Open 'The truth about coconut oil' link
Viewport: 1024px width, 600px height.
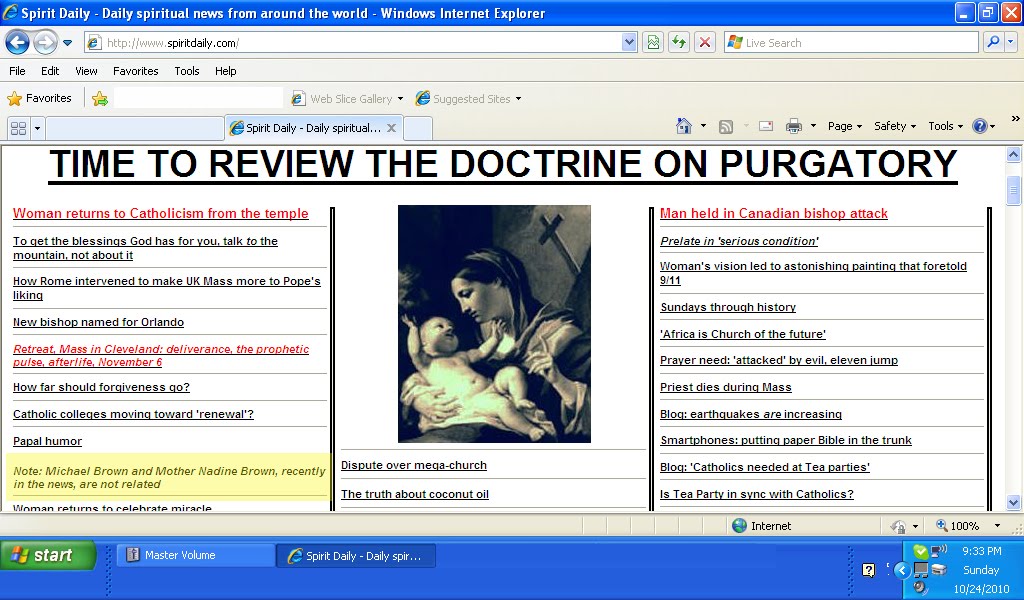pos(415,494)
